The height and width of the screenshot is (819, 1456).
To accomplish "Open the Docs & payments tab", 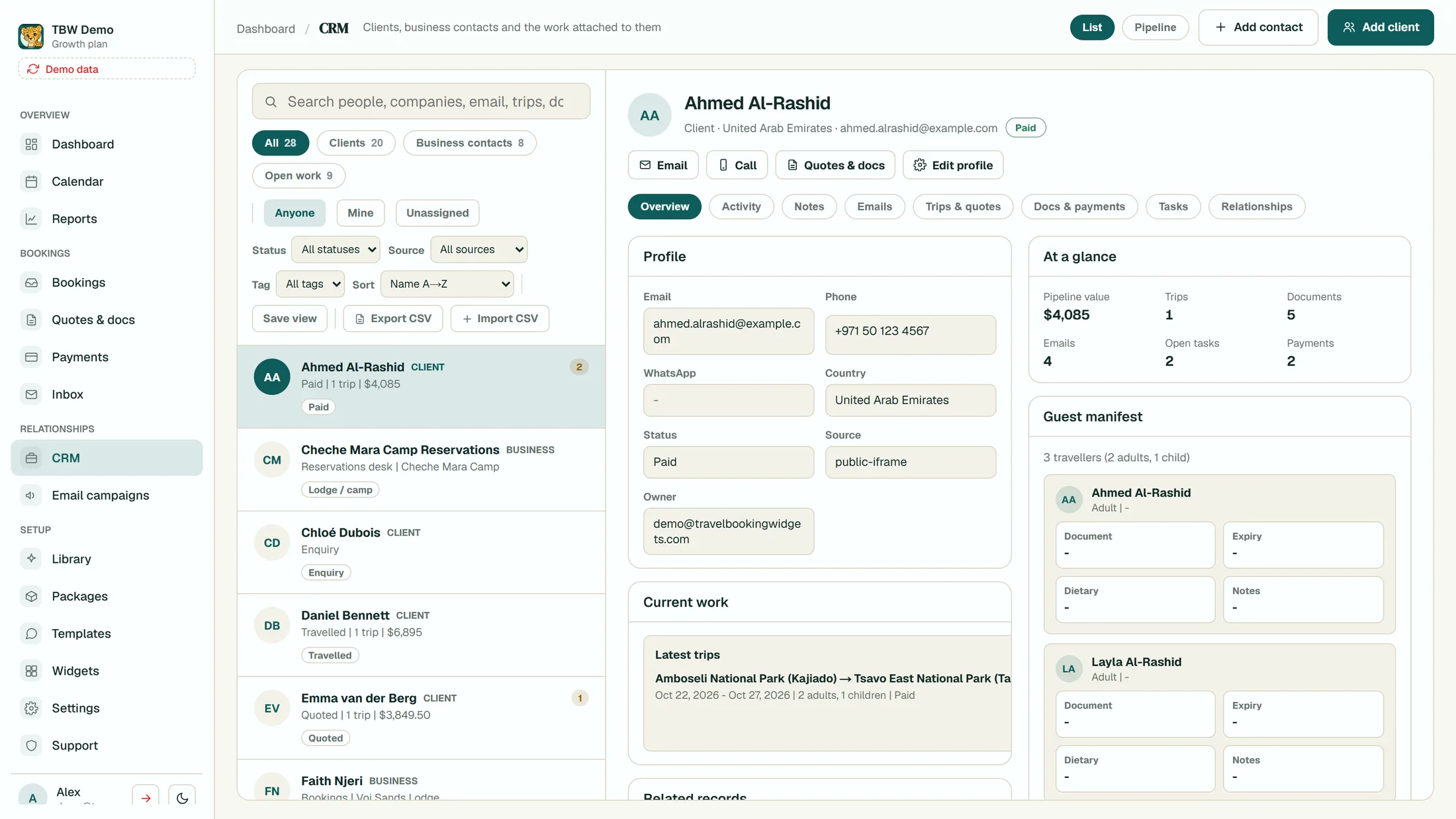I will [1079, 206].
